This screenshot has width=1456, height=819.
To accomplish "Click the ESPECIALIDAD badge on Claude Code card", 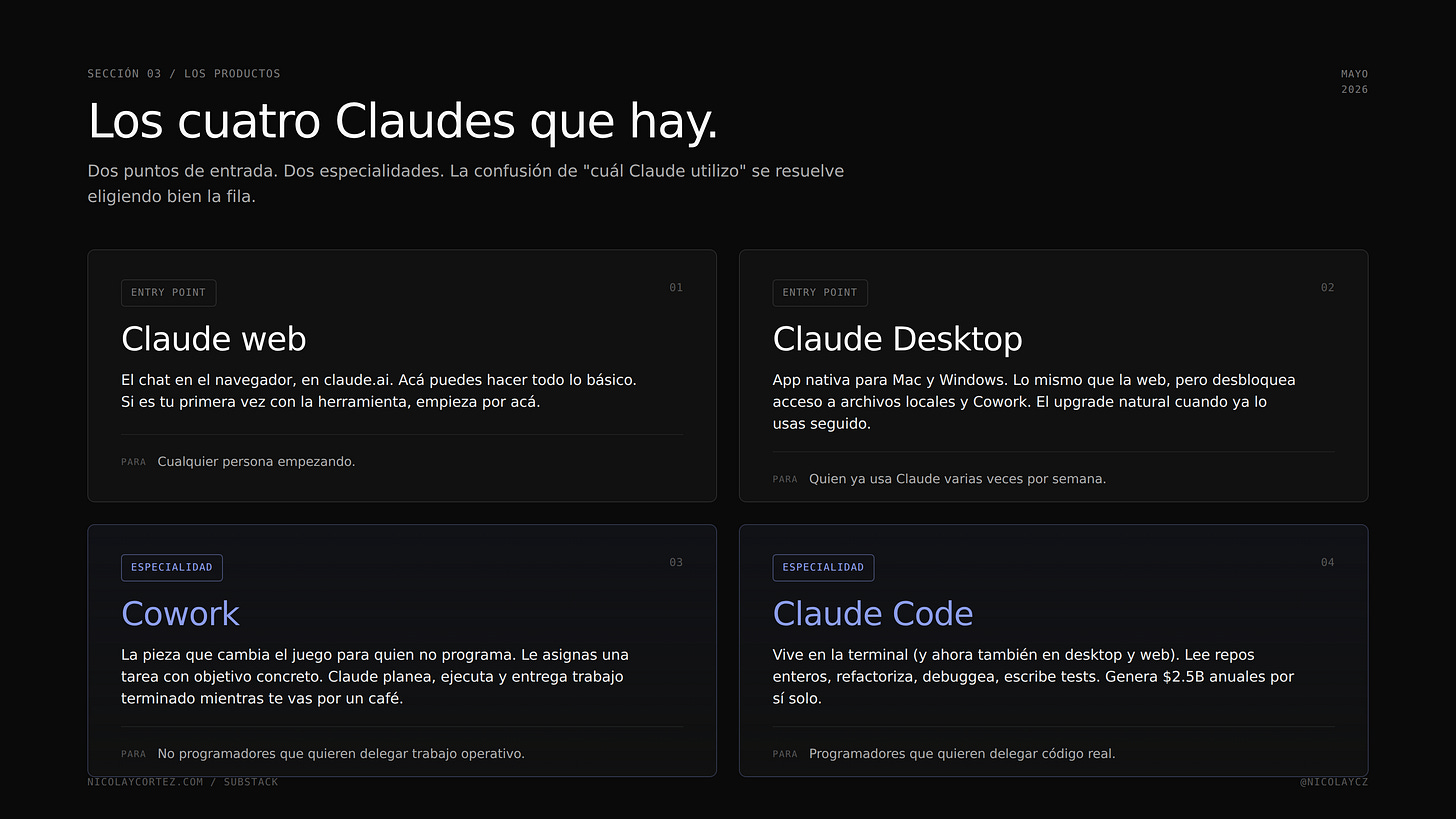I will click(x=823, y=568).
